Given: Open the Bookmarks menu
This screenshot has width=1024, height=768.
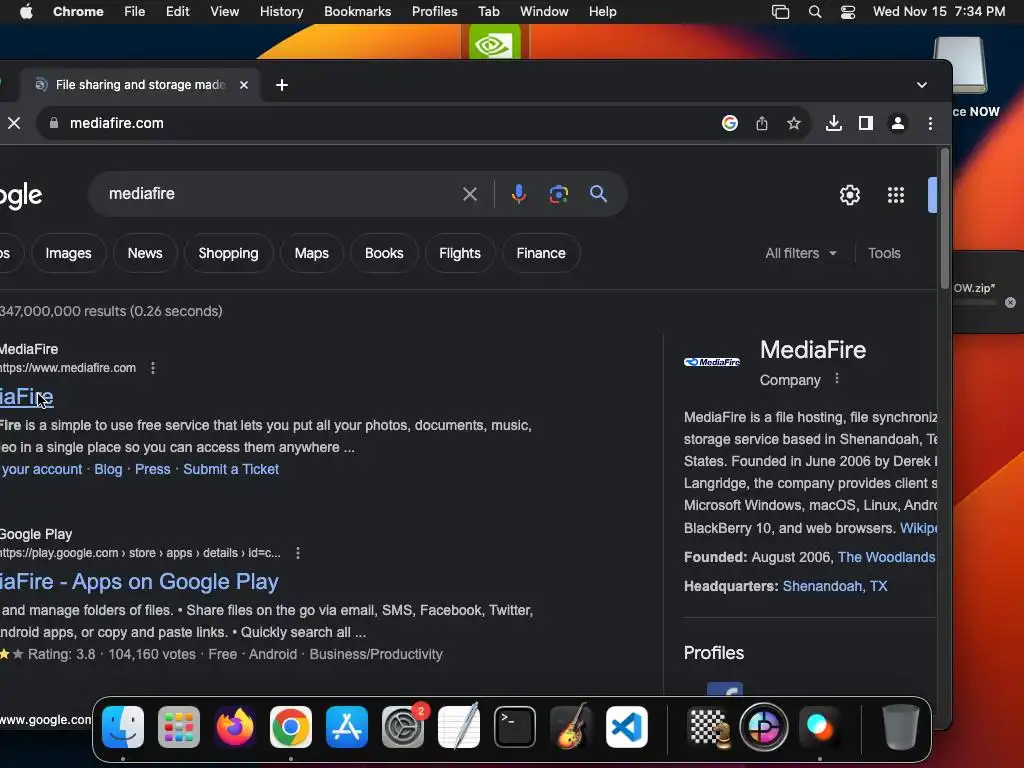Looking at the screenshot, I should 357,12.
